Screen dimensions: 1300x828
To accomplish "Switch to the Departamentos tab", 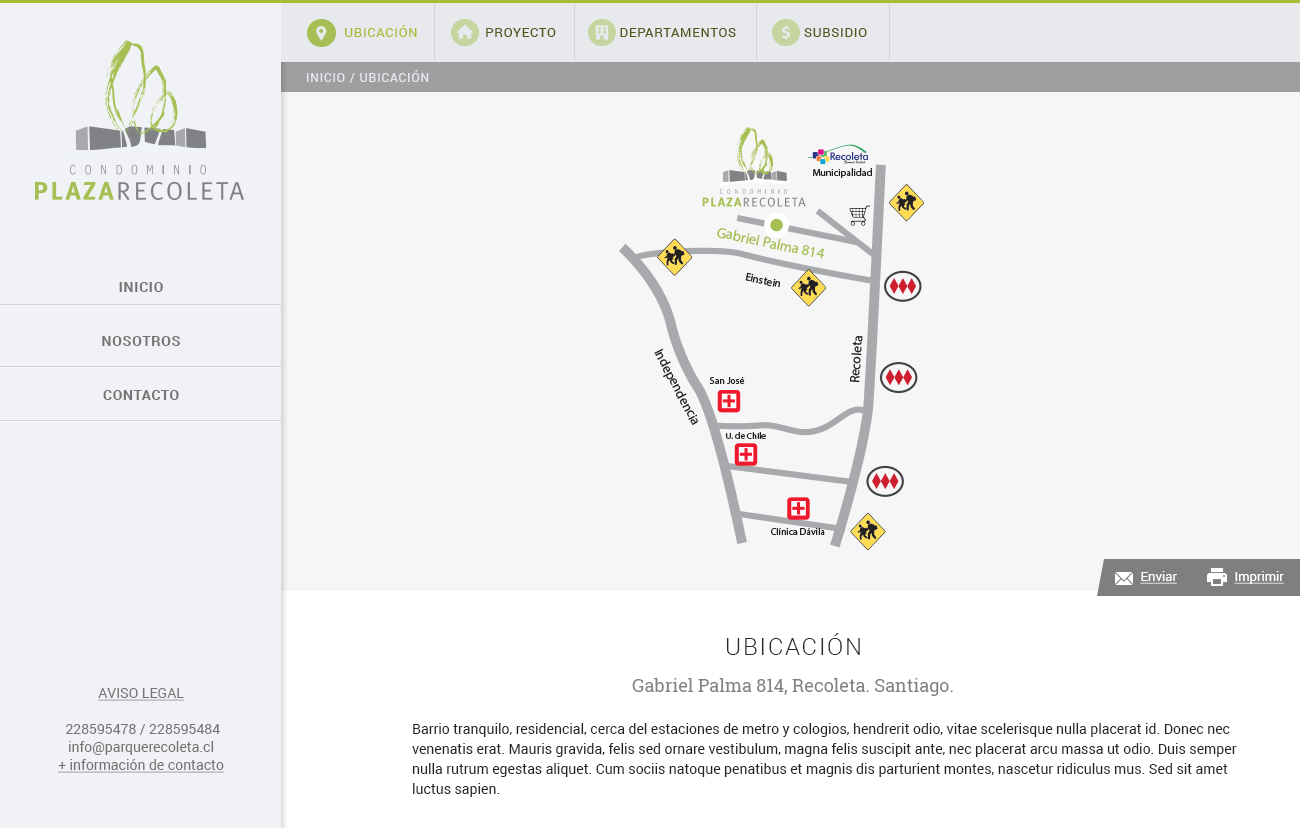I will point(677,33).
